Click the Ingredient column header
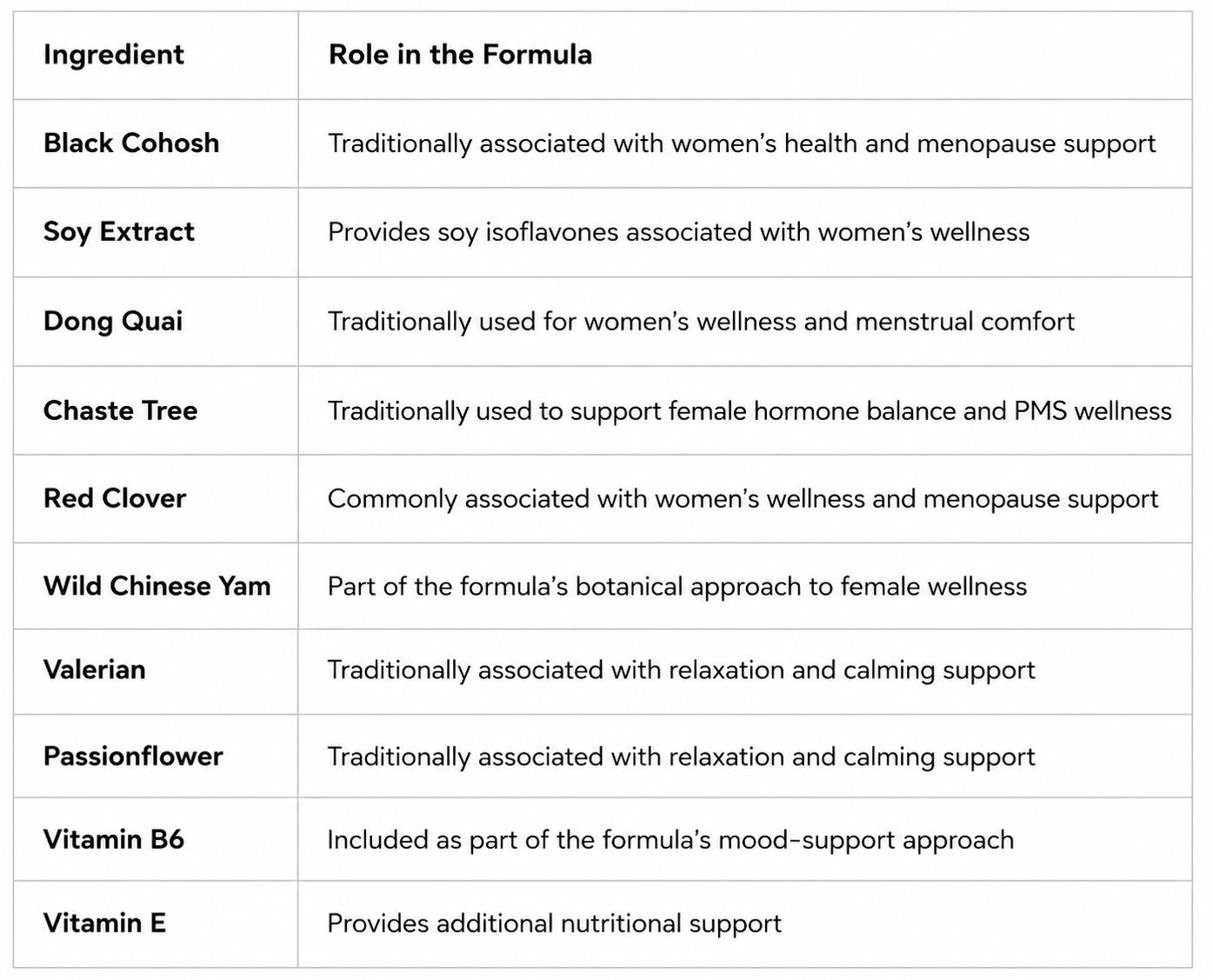 pos(114,55)
